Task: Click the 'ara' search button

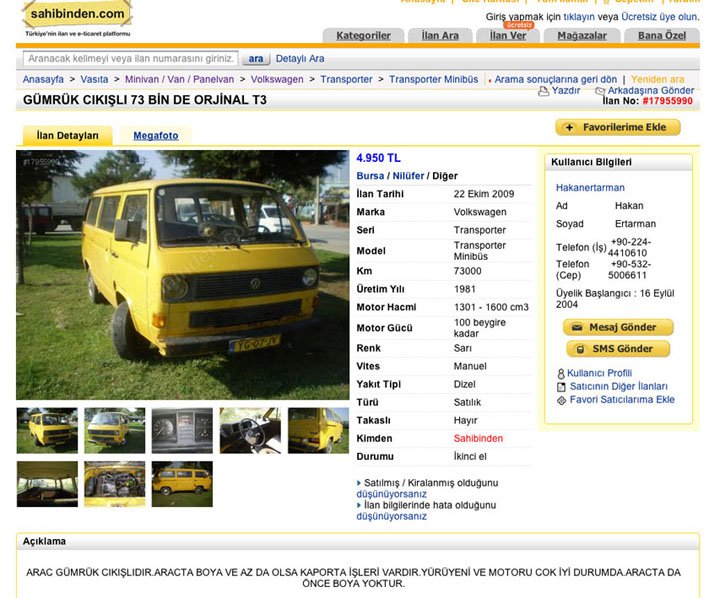Action: (255, 59)
